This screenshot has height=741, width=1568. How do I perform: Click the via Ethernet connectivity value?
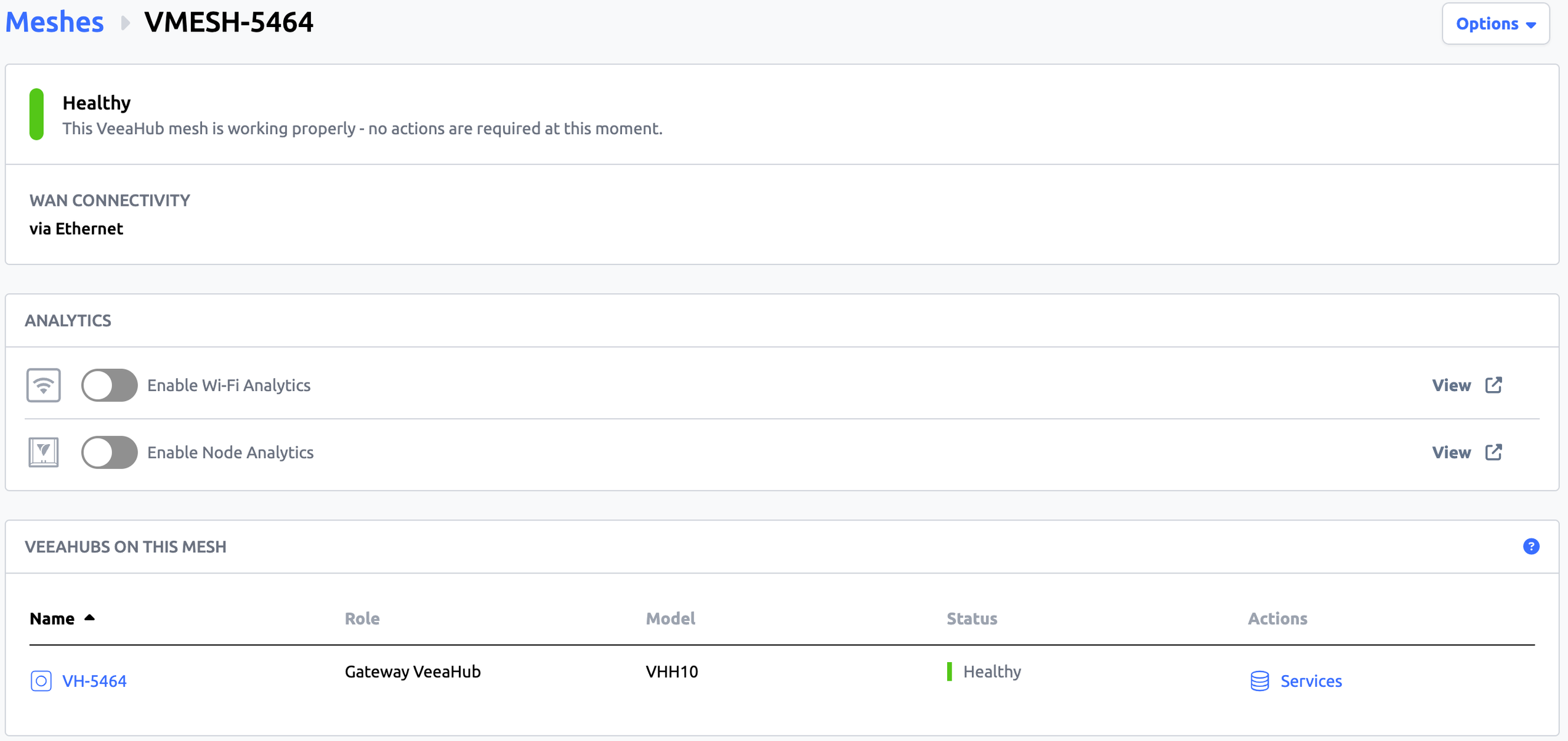point(76,229)
